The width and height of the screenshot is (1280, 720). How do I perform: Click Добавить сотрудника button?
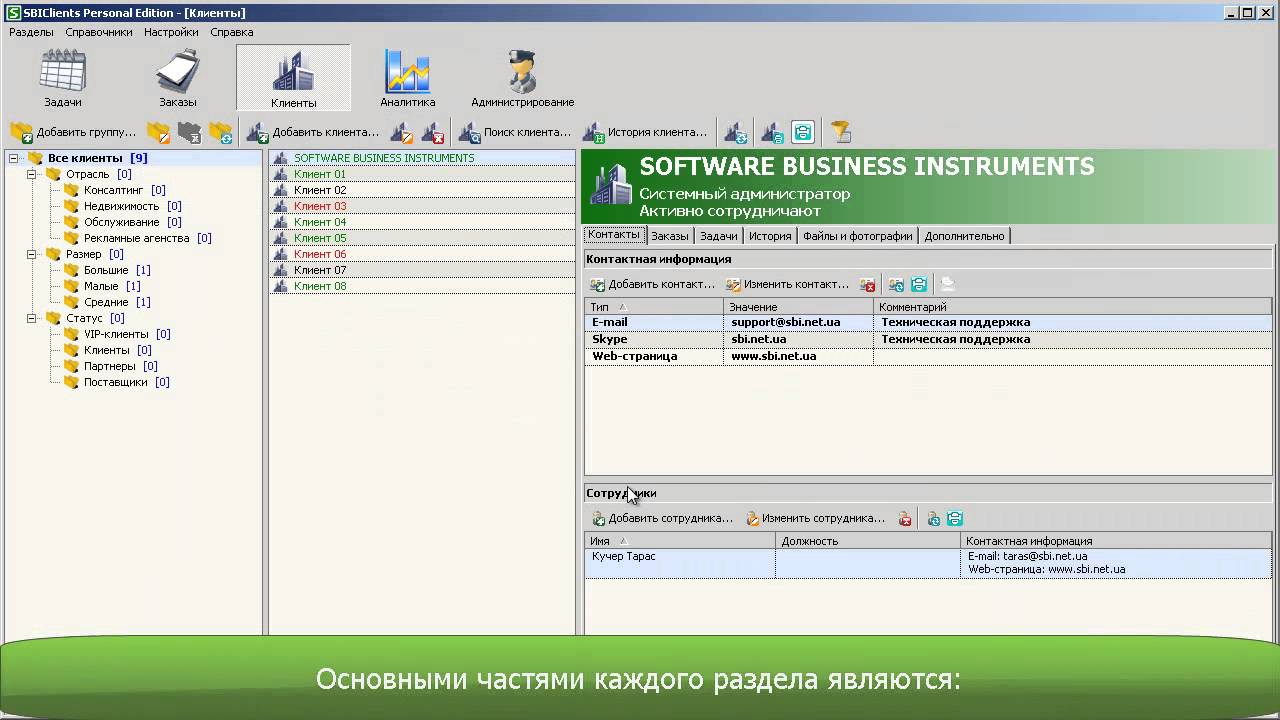pyautogui.click(x=662, y=519)
